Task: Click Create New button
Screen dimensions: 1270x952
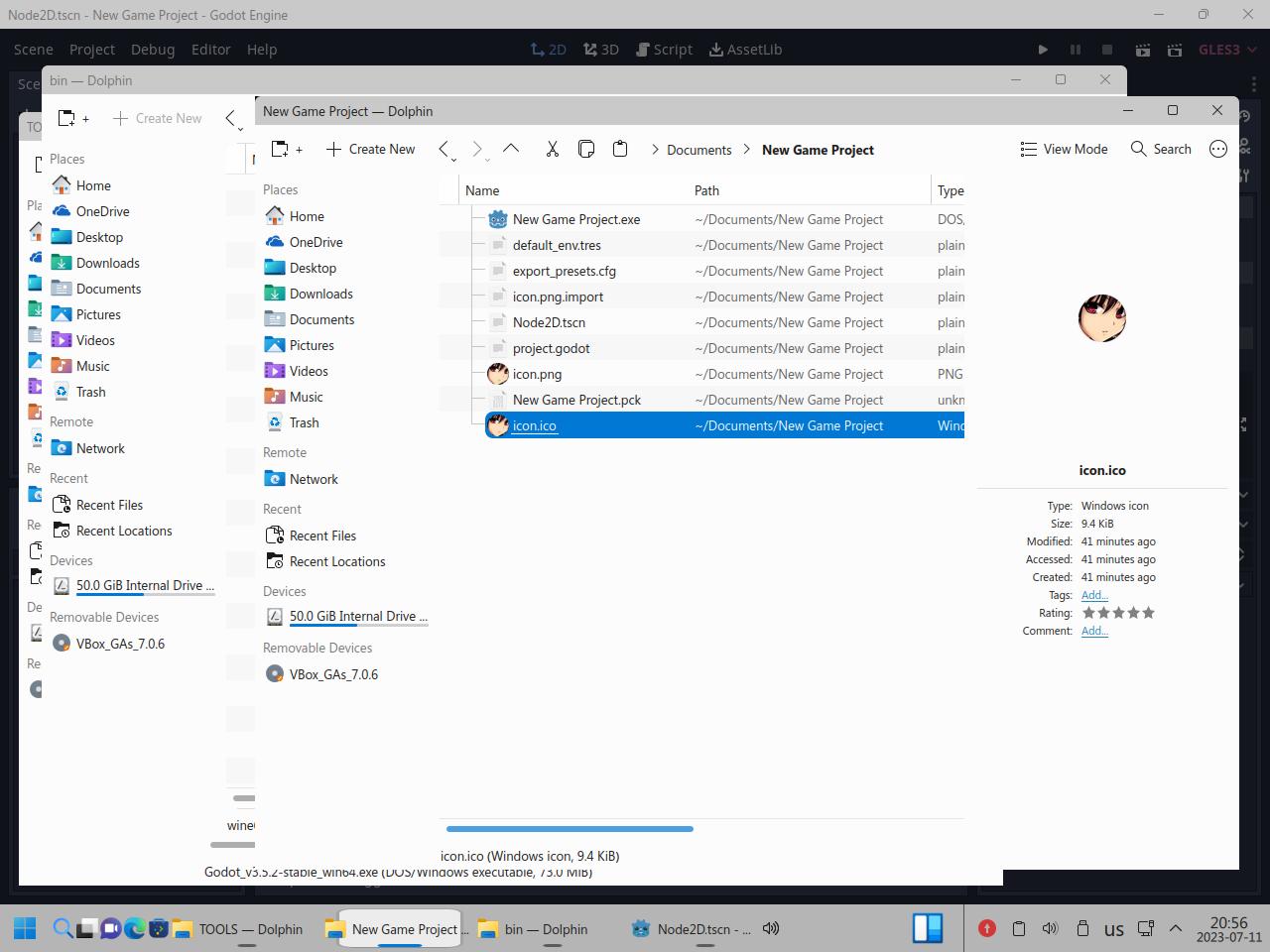Action: (370, 150)
